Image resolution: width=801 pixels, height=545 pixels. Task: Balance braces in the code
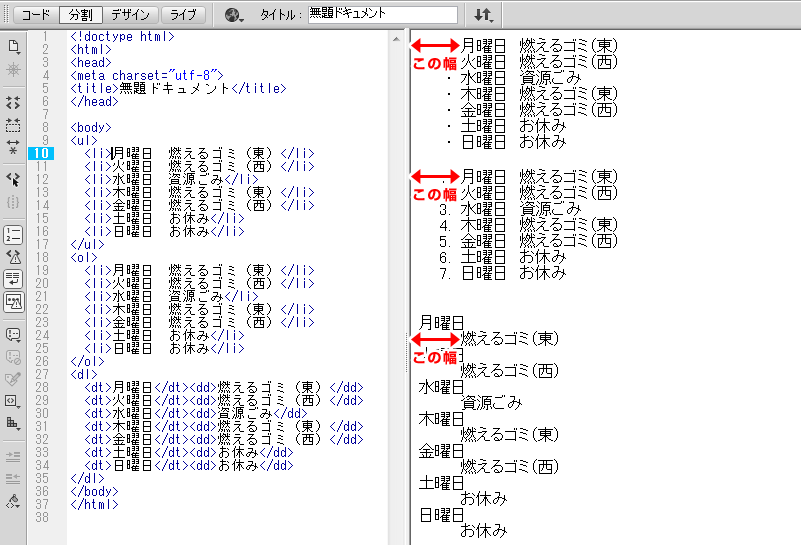(x=13, y=202)
